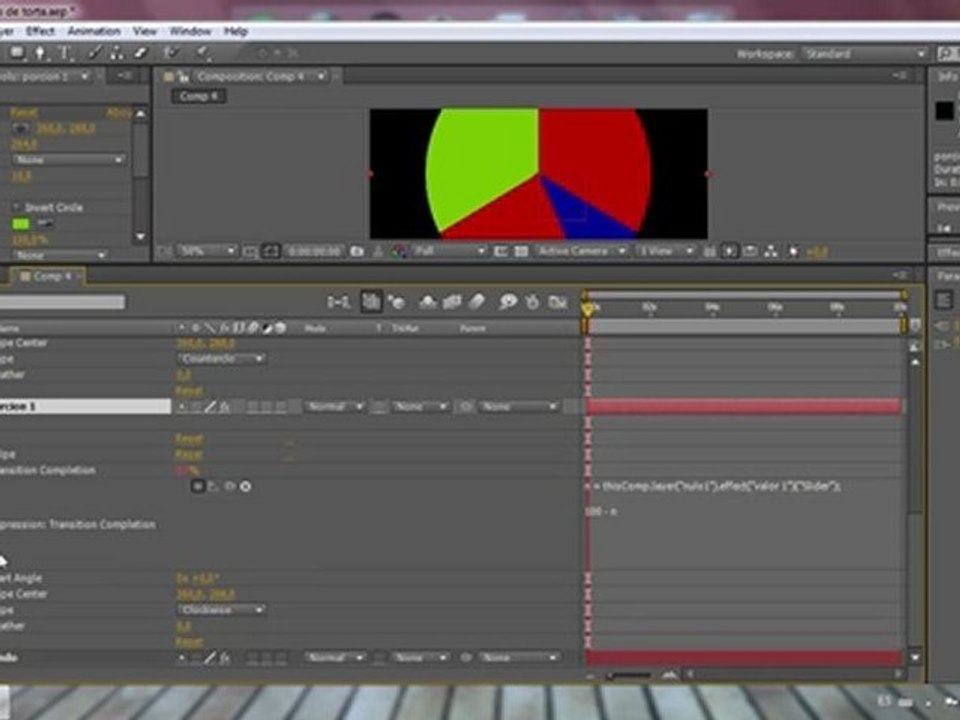Select the Clone Stamp tool
The width and height of the screenshot is (960, 720).
[x=116, y=53]
